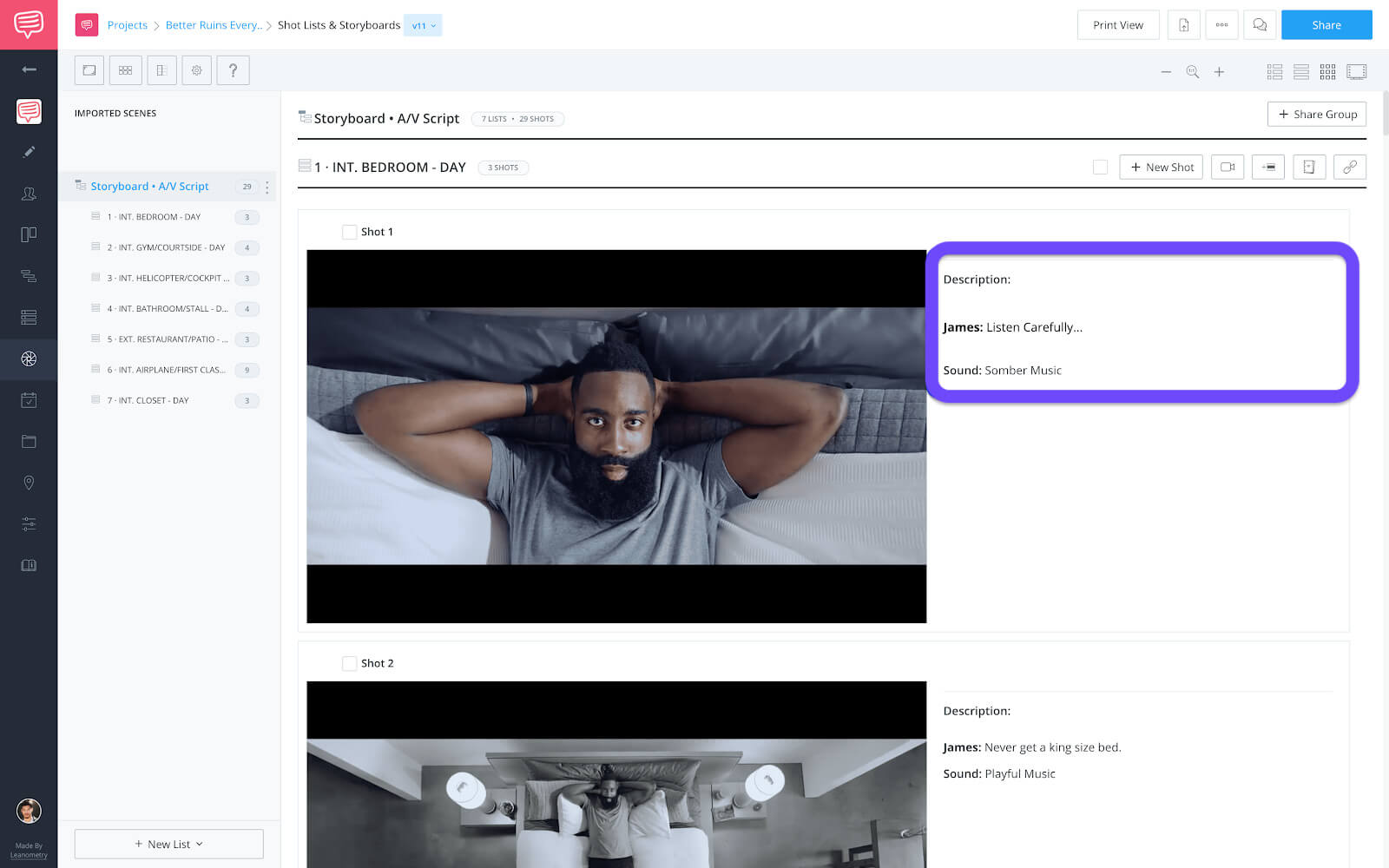Image resolution: width=1389 pixels, height=868 pixels.
Task: Open the gear settings toolbar icon
Action: click(197, 70)
